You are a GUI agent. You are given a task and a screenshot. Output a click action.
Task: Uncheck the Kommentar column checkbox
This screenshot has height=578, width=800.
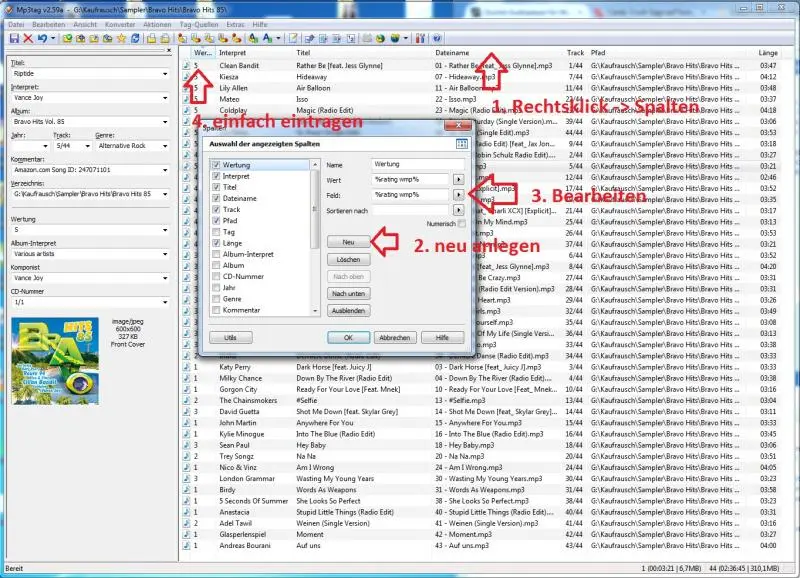point(216,309)
